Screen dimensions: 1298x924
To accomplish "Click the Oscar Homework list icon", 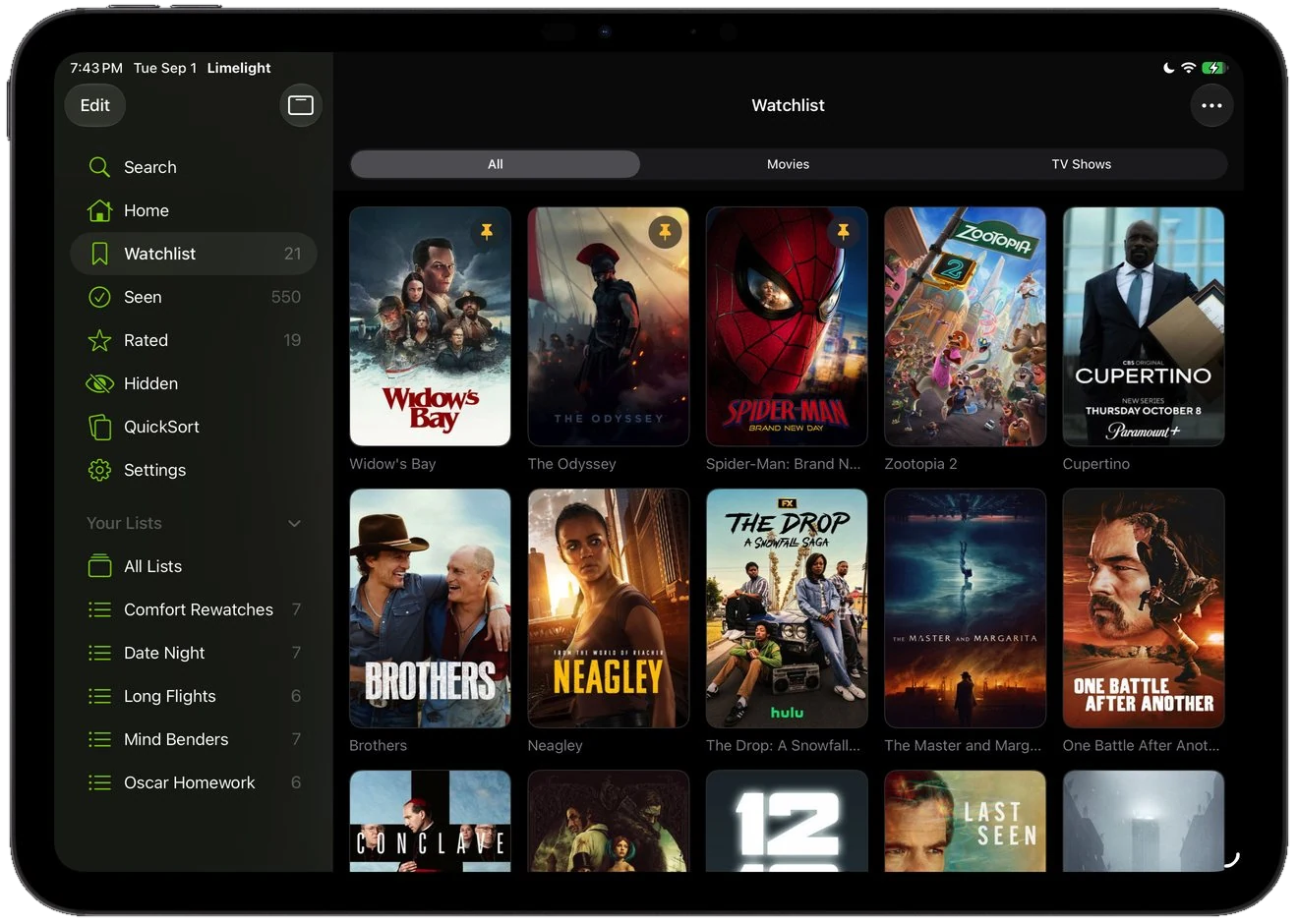I will 99,782.
